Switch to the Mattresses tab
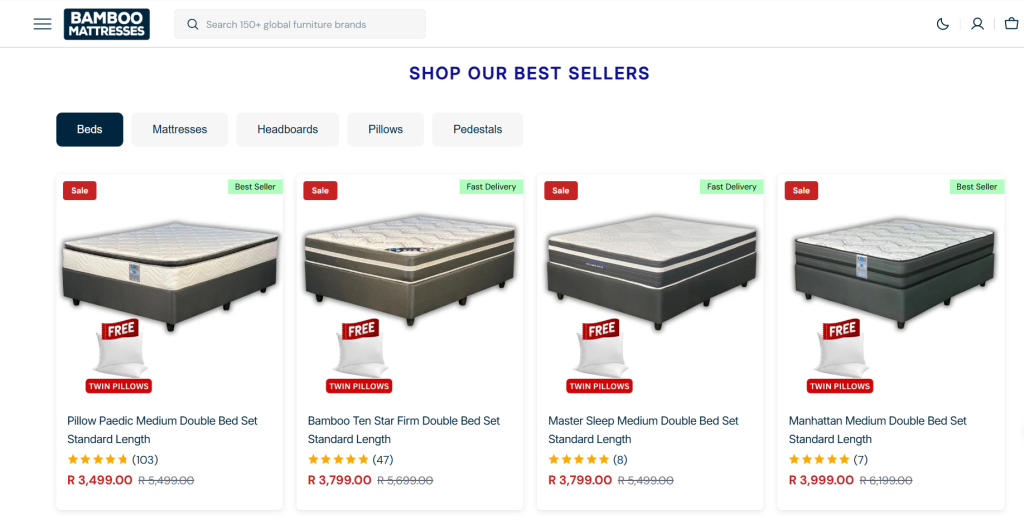1024x520 pixels. point(180,129)
